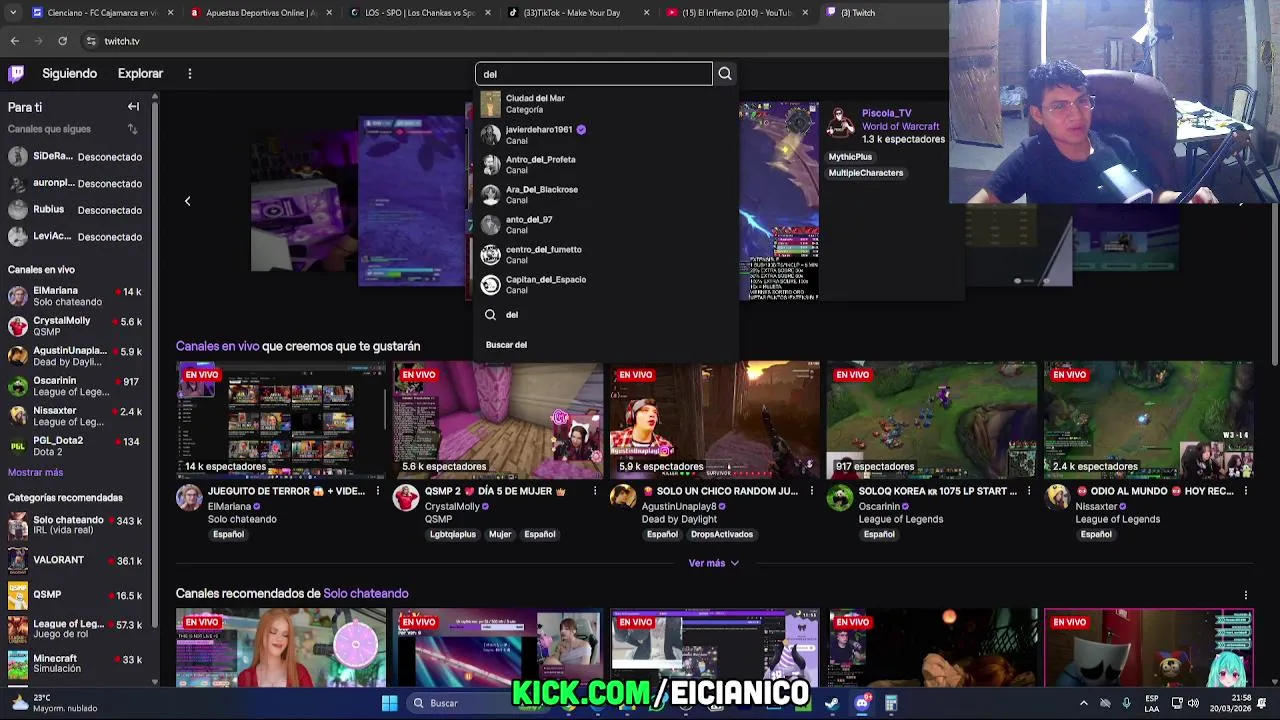
Task: Click the search magnifier button
Action: 725,73
